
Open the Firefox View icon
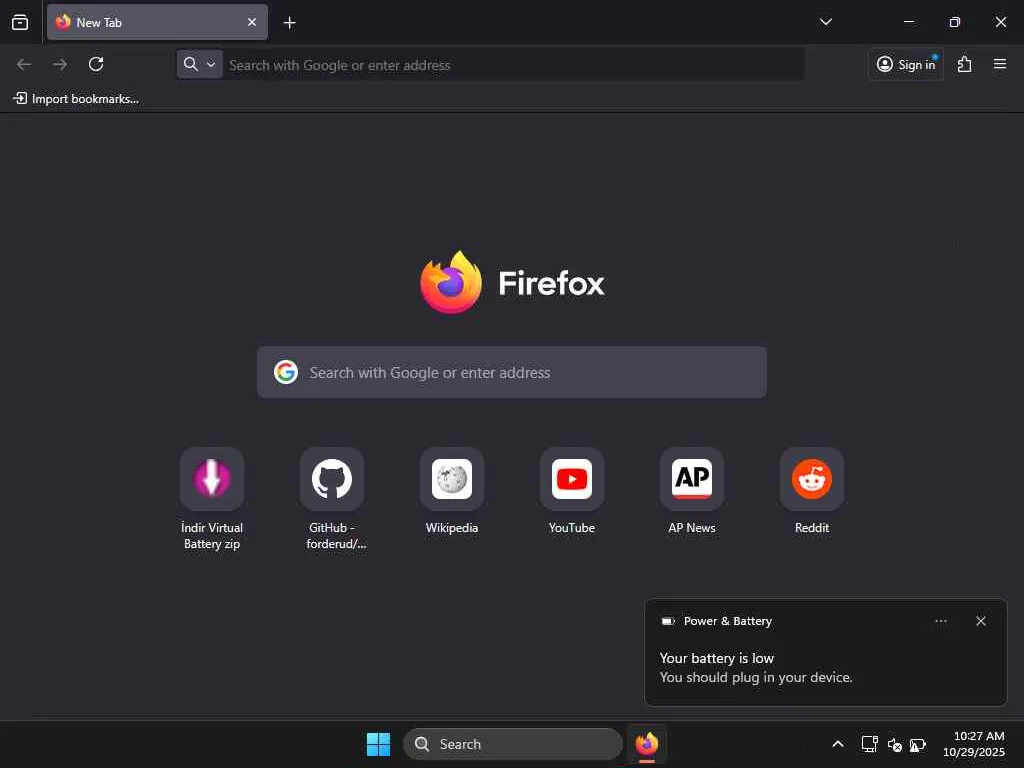pyautogui.click(x=20, y=22)
